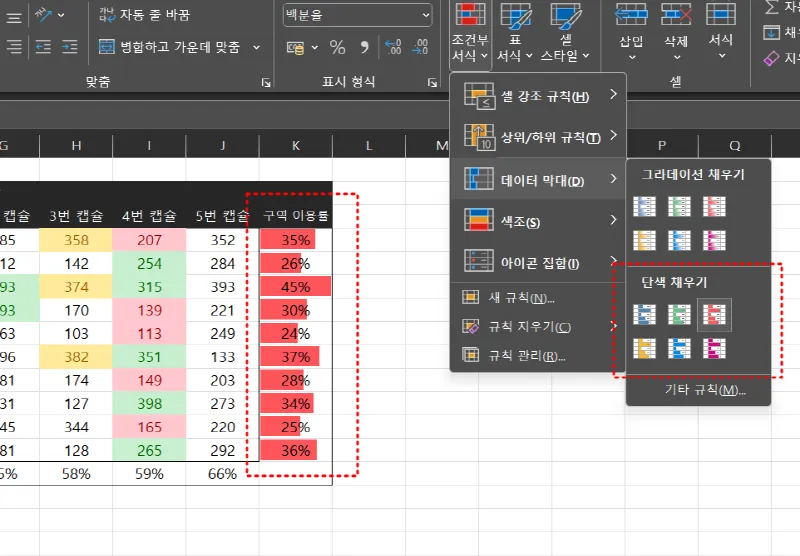Click the 4번 캡슐 header cell
The image size is (800, 556).
(x=149, y=216)
